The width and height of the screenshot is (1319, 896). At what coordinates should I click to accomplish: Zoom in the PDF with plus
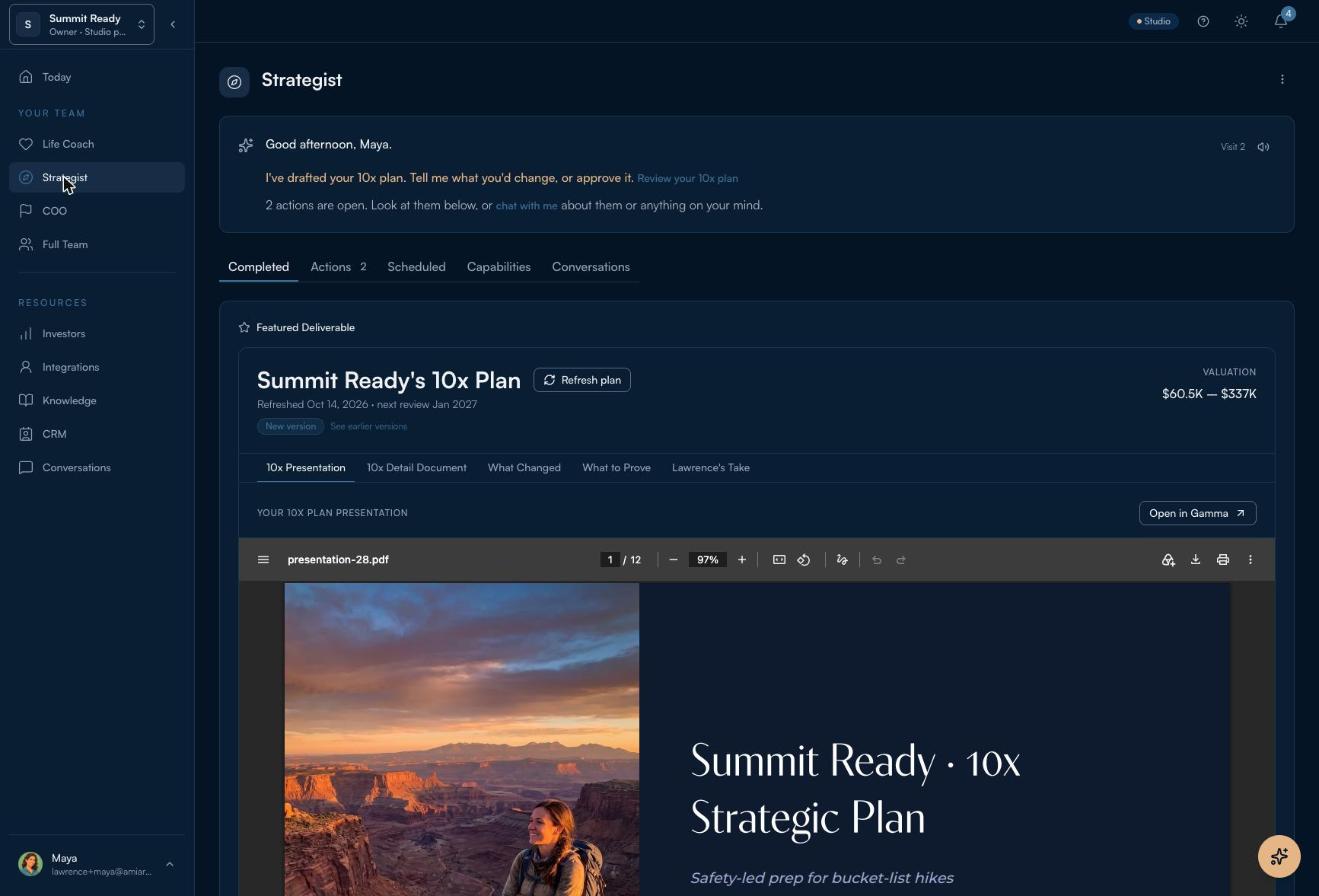point(742,560)
